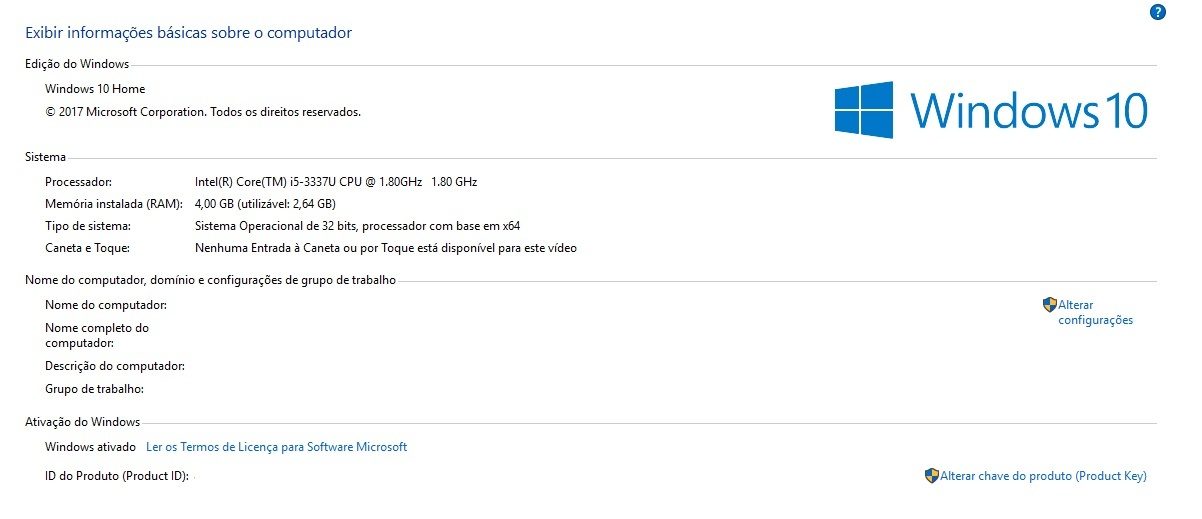
Task: Open the blue help question mark icon
Action: [x=1158, y=12]
